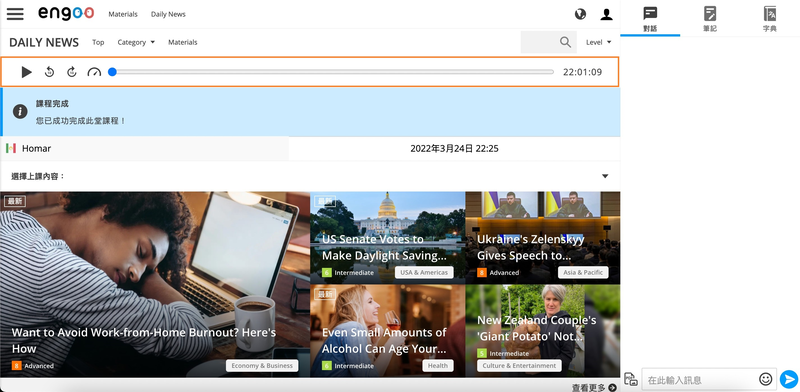Image resolution: width=800 pixels, height=392 pixels.
Task: Click the flag icon next to Homar
Action: click(x=11, y=149)
